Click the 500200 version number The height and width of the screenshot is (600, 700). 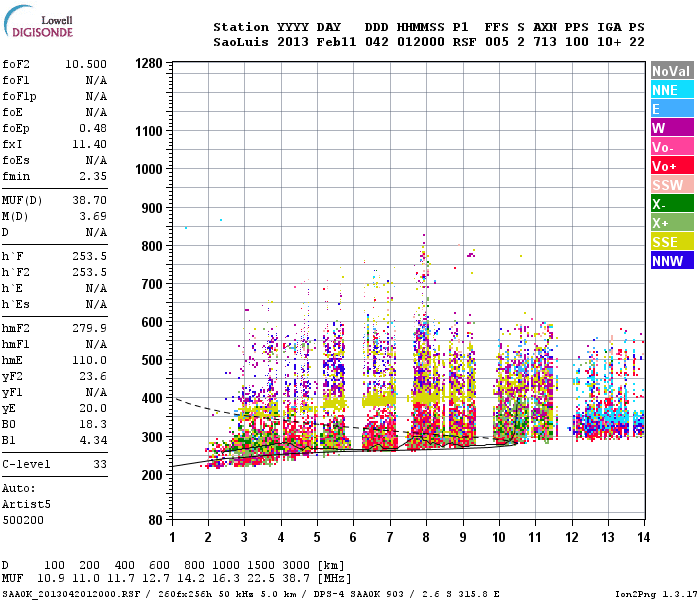click(23, 520)
